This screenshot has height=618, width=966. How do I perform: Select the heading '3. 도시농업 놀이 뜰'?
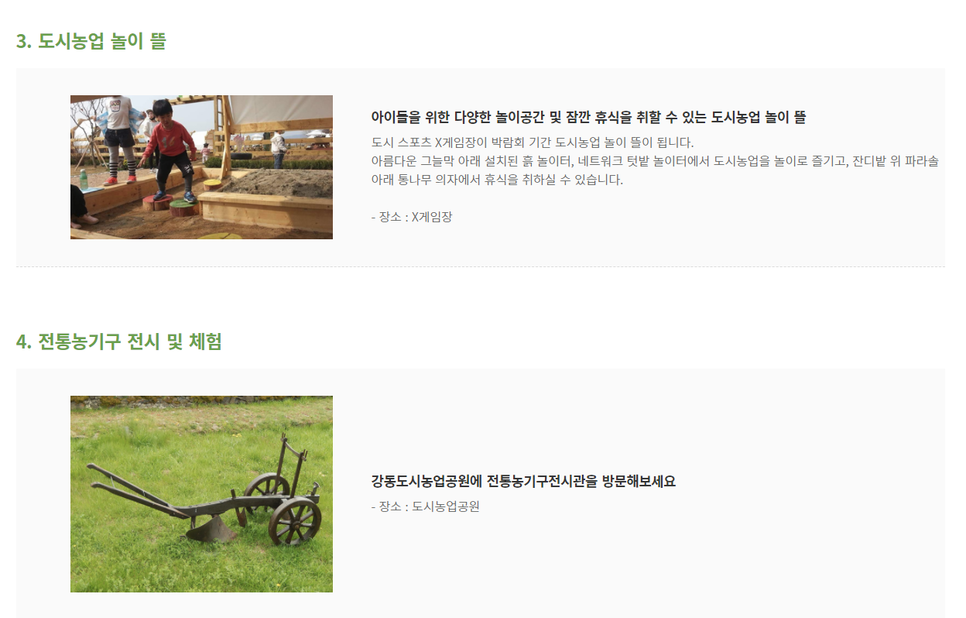pos(91,41)
